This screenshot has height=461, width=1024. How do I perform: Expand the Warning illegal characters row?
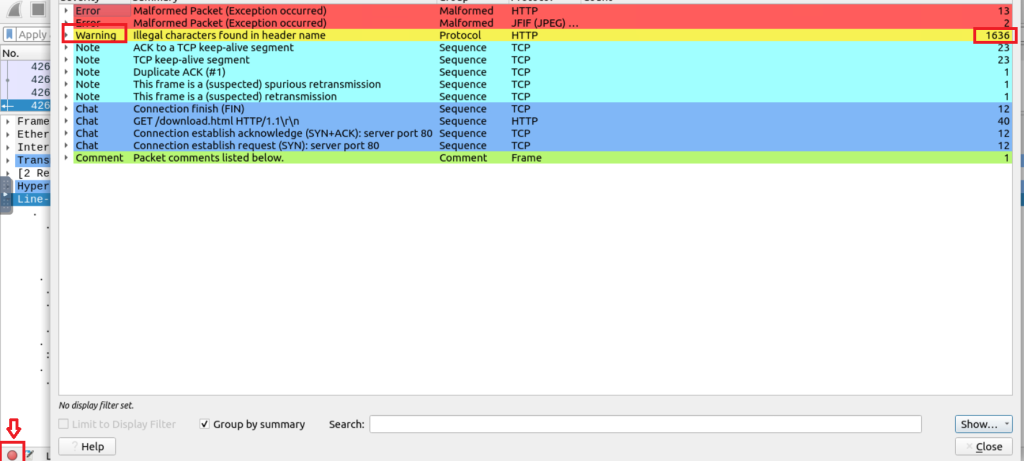(67, 35)
